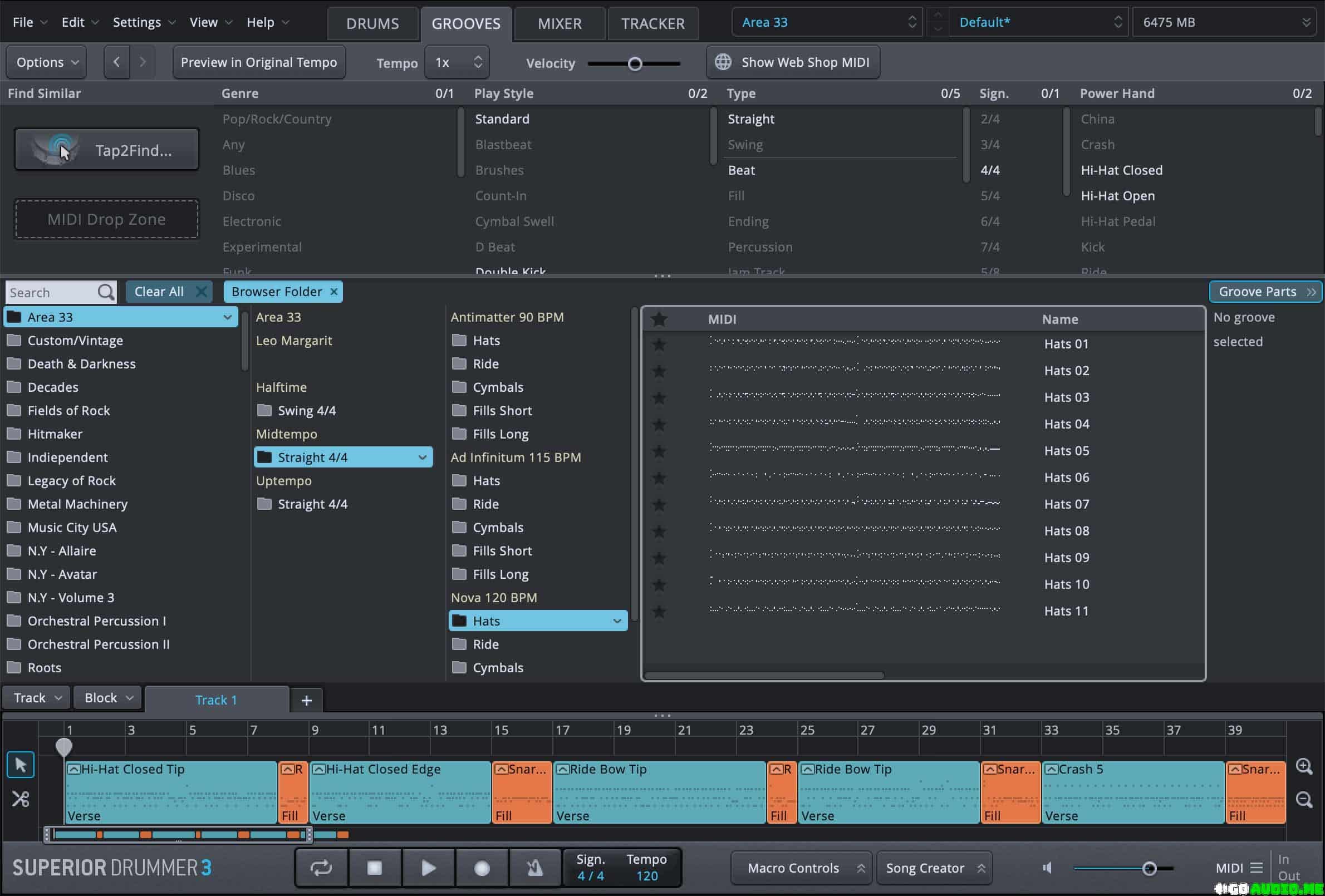Screen dimensions: 1325x896
Task: Toggle loop playback button
Action: point(322,868)
